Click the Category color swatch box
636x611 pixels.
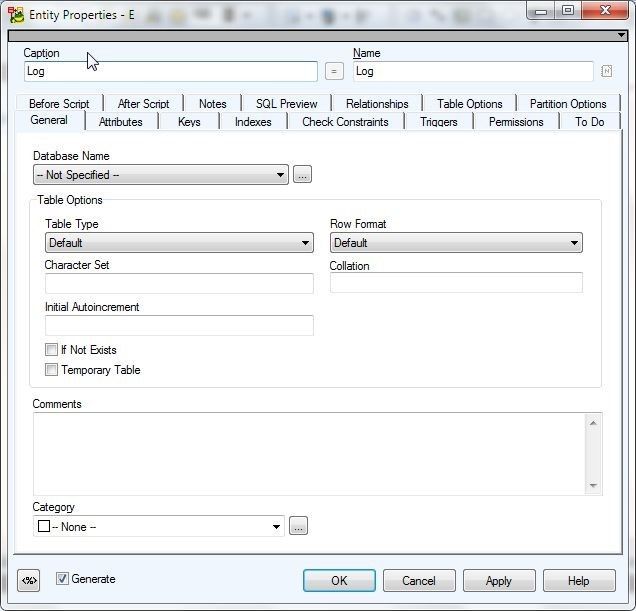pos(44,526)
